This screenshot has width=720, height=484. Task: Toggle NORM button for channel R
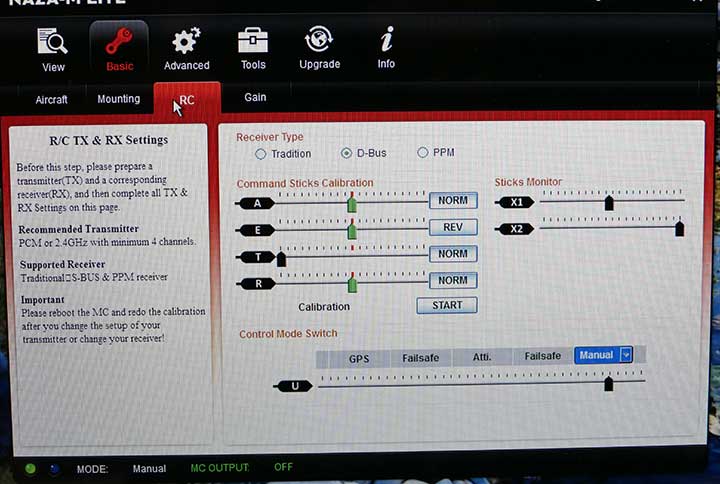(453, 280)
